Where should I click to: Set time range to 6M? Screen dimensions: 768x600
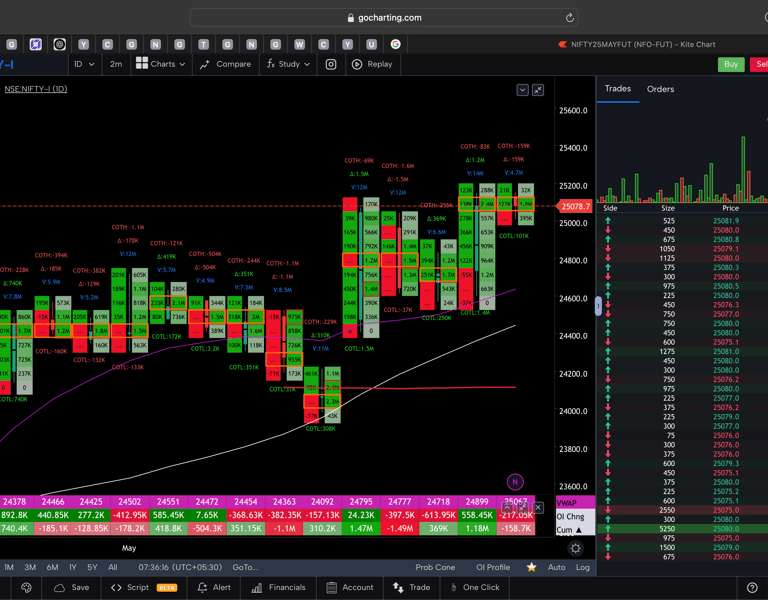click(x=52, y=567)
